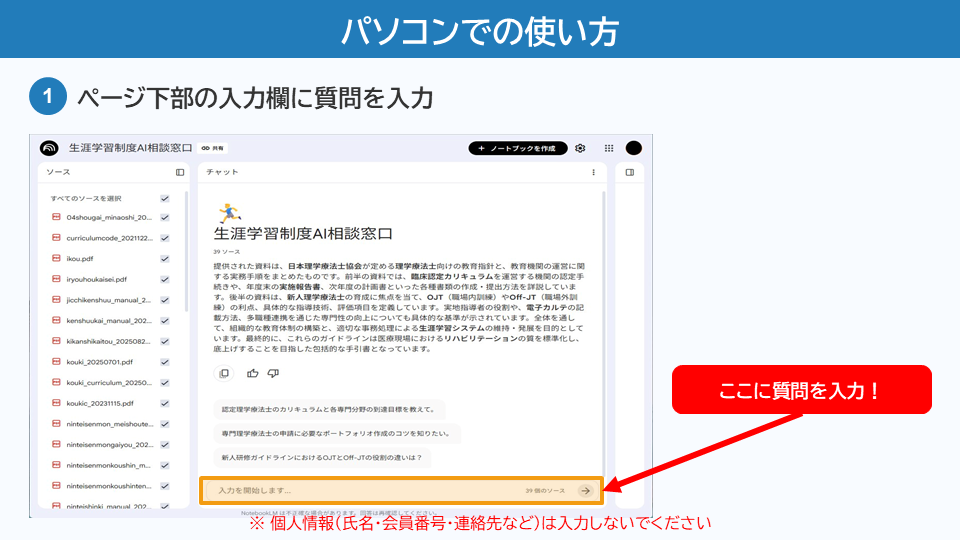This screenshot has height=540, width=960.
Task: Open the settings gear icon
Action: [x=580, y=148]
